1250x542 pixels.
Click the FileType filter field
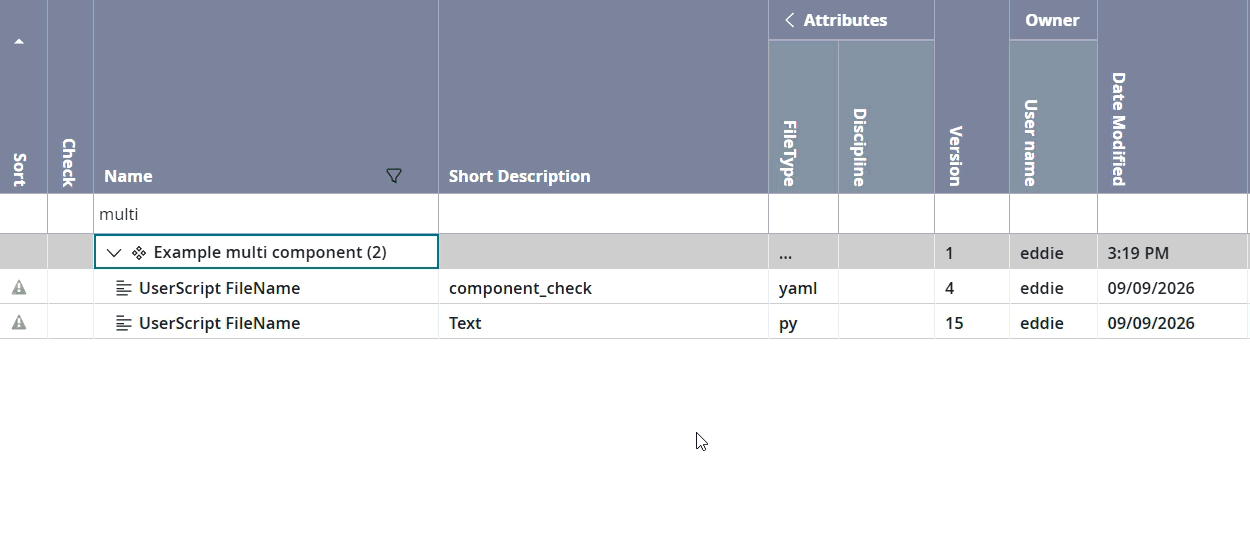[x=803, y=214]
